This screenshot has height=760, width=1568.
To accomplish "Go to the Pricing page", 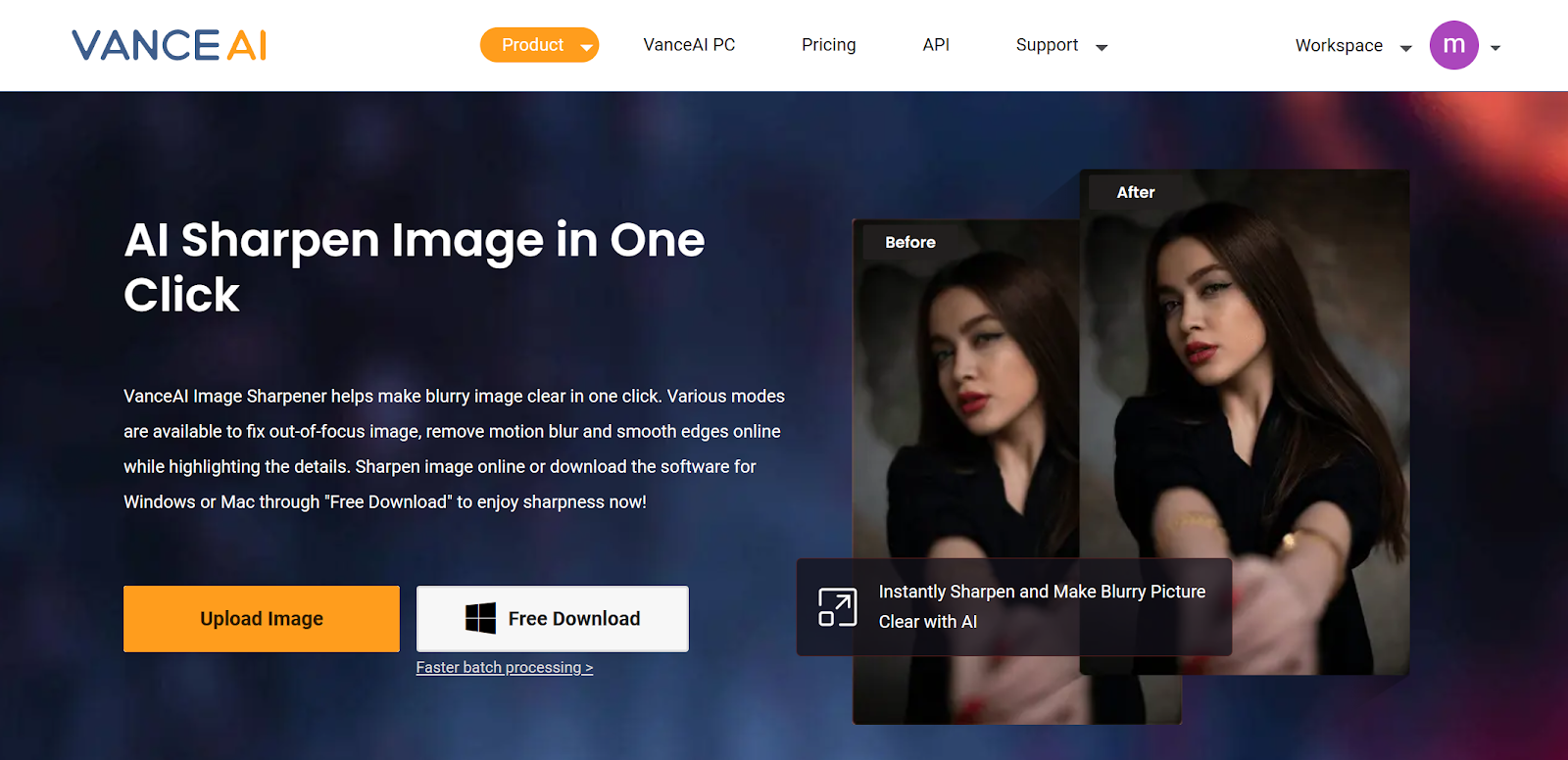I will (828, 45).
